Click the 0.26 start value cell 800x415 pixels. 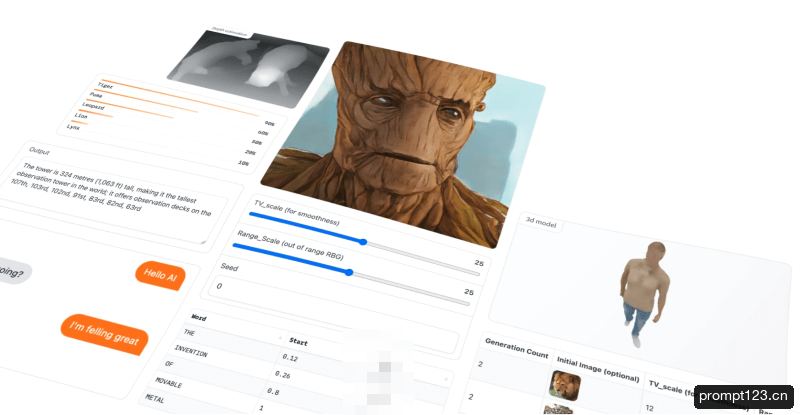click(282, 375)
